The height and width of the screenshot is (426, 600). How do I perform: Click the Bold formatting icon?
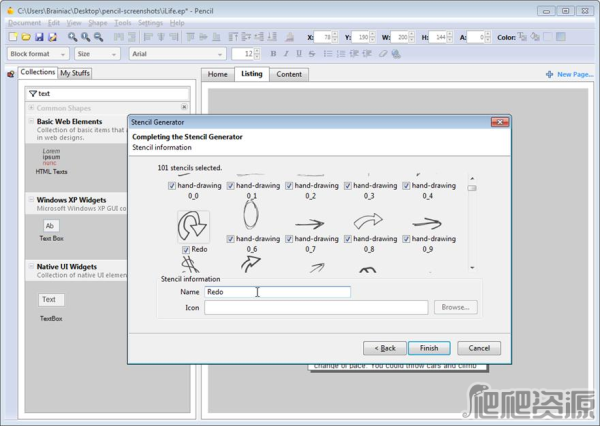pos(273,54)
